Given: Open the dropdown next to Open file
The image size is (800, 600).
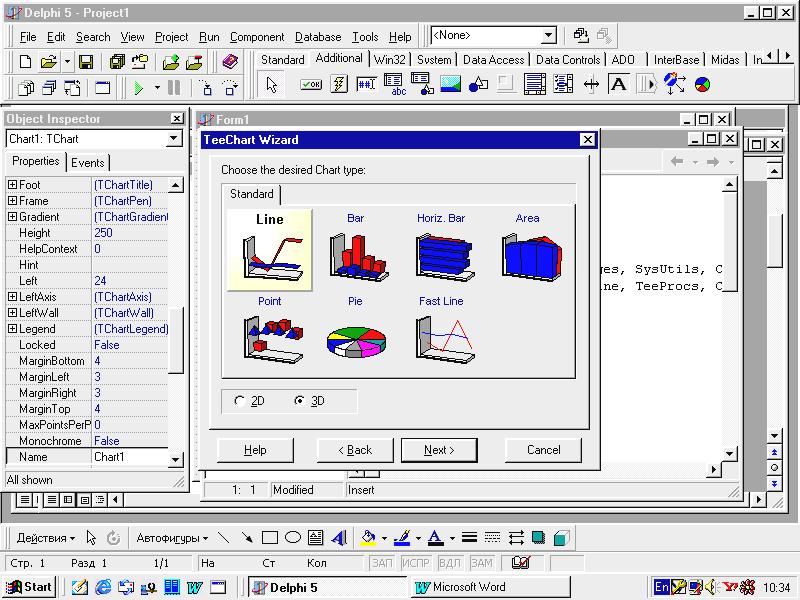Looking at the screenshot, I should [x=67, y=62].
